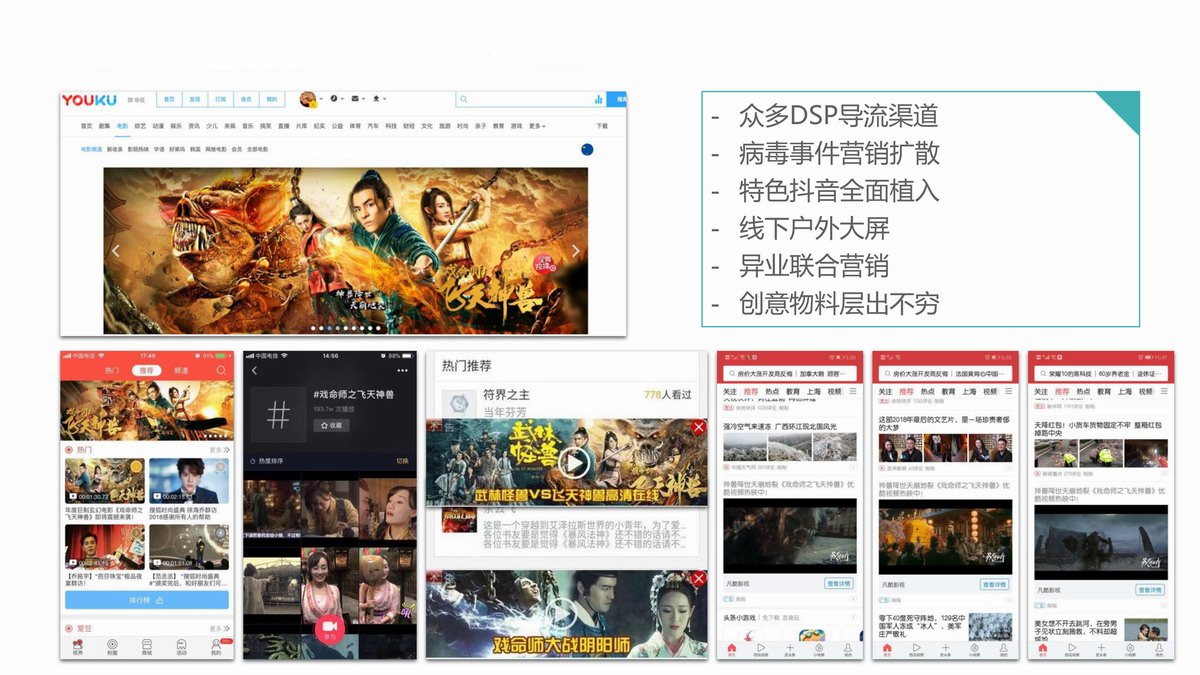
Task: Go to the next Youku carousel slide
Action: point(575,251)
